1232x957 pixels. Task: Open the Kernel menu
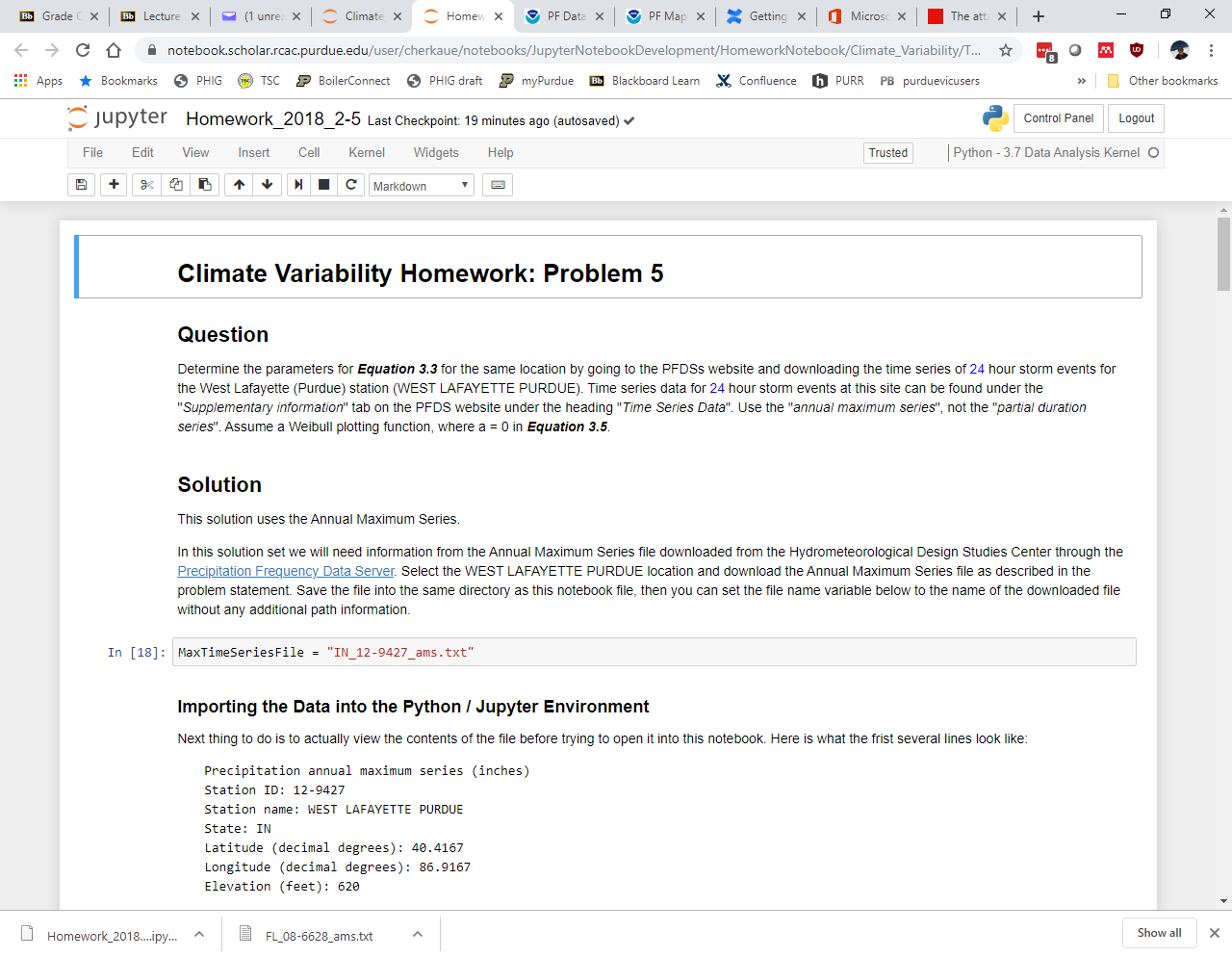point(367,152)
